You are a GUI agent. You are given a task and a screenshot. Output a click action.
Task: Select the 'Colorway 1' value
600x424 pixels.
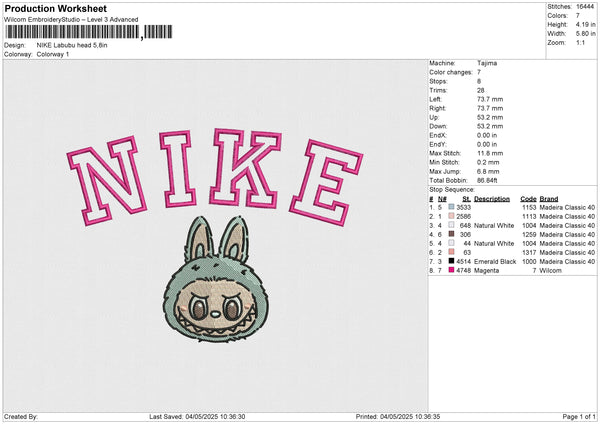(x=53, y=54)
